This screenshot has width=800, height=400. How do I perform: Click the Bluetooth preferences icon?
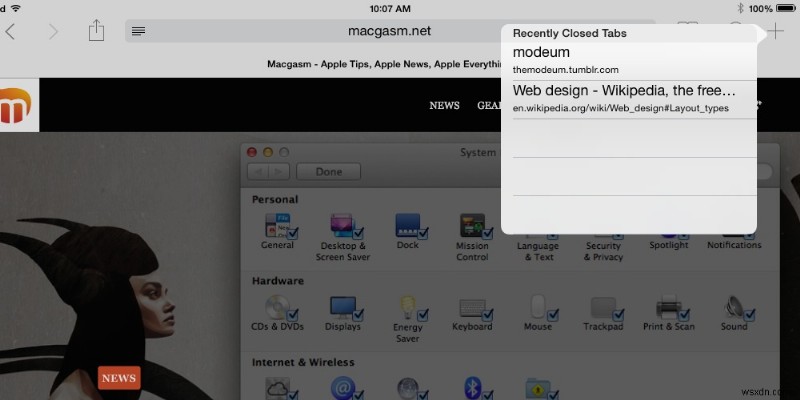(x=472, y=389)
